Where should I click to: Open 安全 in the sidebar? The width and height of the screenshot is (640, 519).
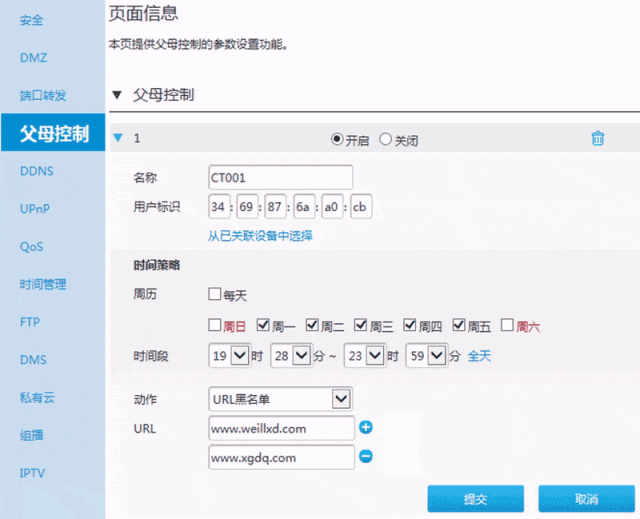point(31,20)
